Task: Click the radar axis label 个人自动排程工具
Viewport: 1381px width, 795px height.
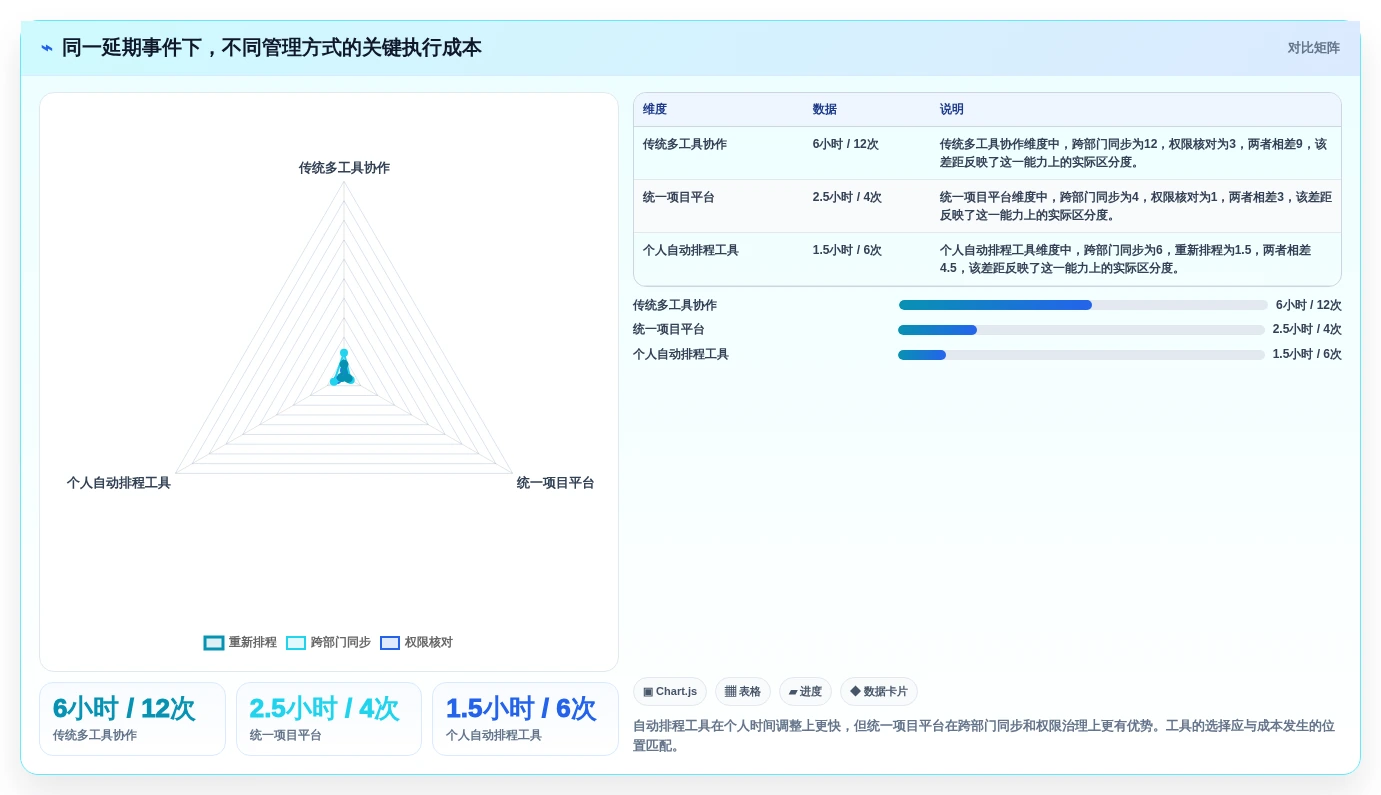Action: tap(119, 483)
